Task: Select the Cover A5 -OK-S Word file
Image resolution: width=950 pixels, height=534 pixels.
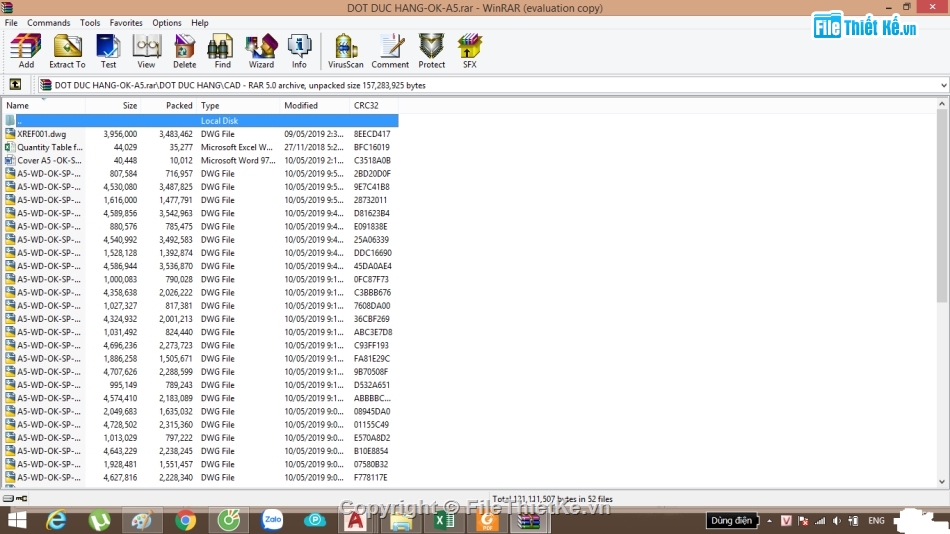Action: pyautogui.click(x=201, y=161)
